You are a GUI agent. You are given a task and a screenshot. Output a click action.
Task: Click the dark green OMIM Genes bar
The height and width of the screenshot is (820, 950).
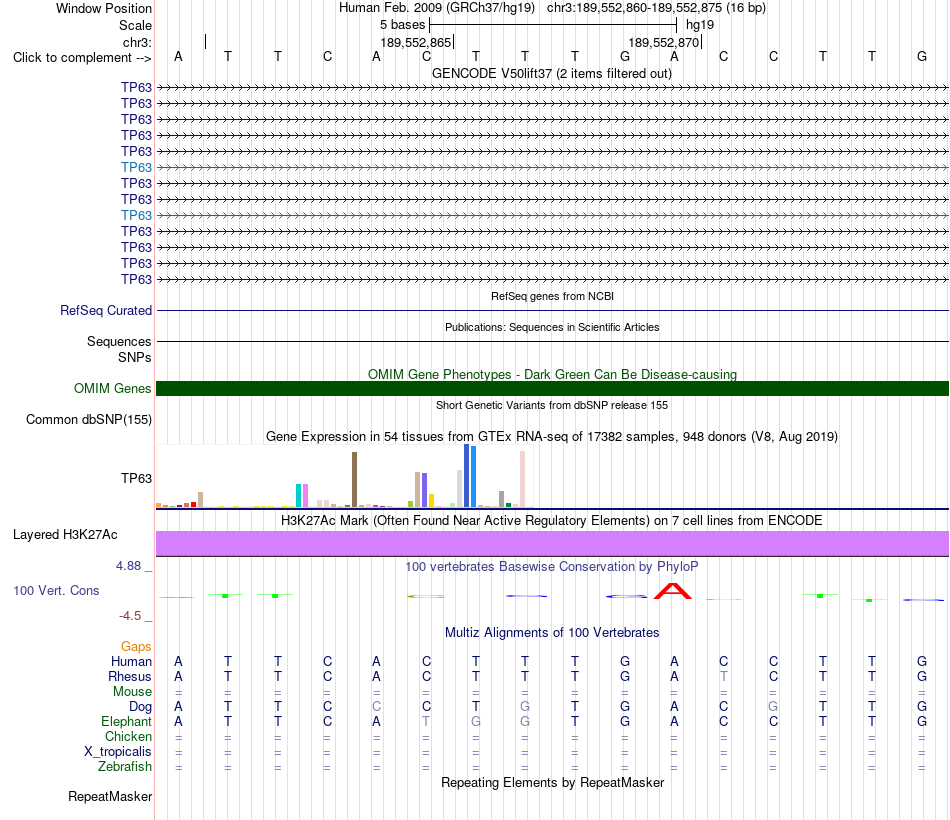(x=553, y=388)
